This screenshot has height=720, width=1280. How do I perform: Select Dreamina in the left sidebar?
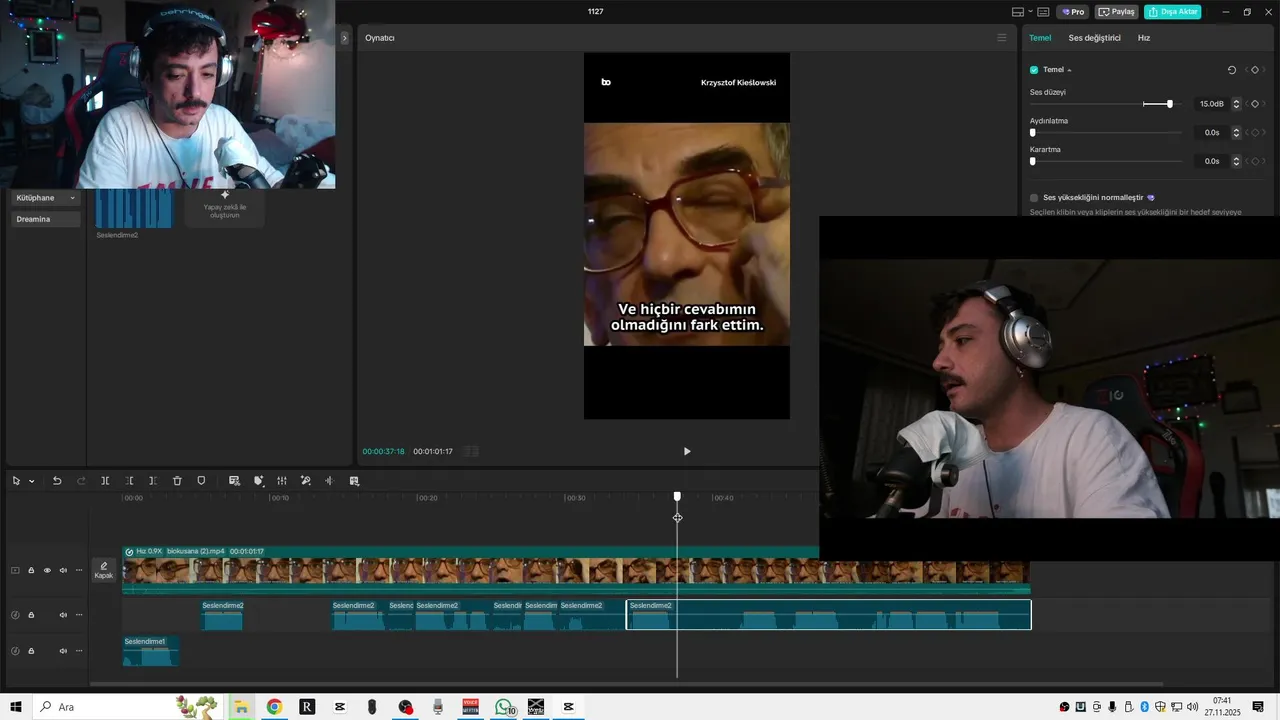[x=46, y=219]
